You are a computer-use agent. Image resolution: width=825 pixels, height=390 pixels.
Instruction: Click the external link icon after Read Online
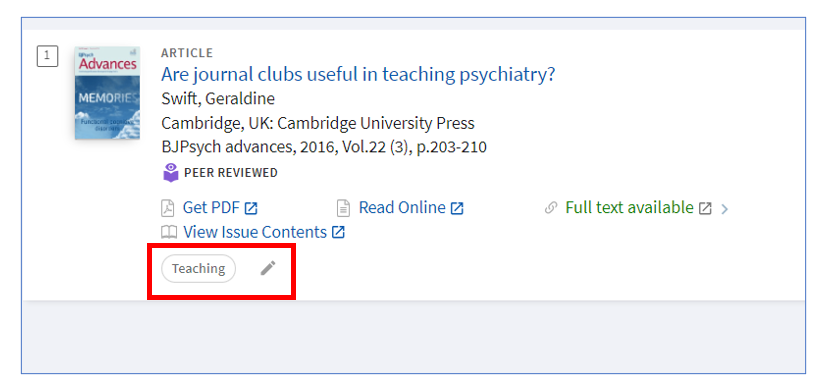pyautogui.click(x=457, y=208)
